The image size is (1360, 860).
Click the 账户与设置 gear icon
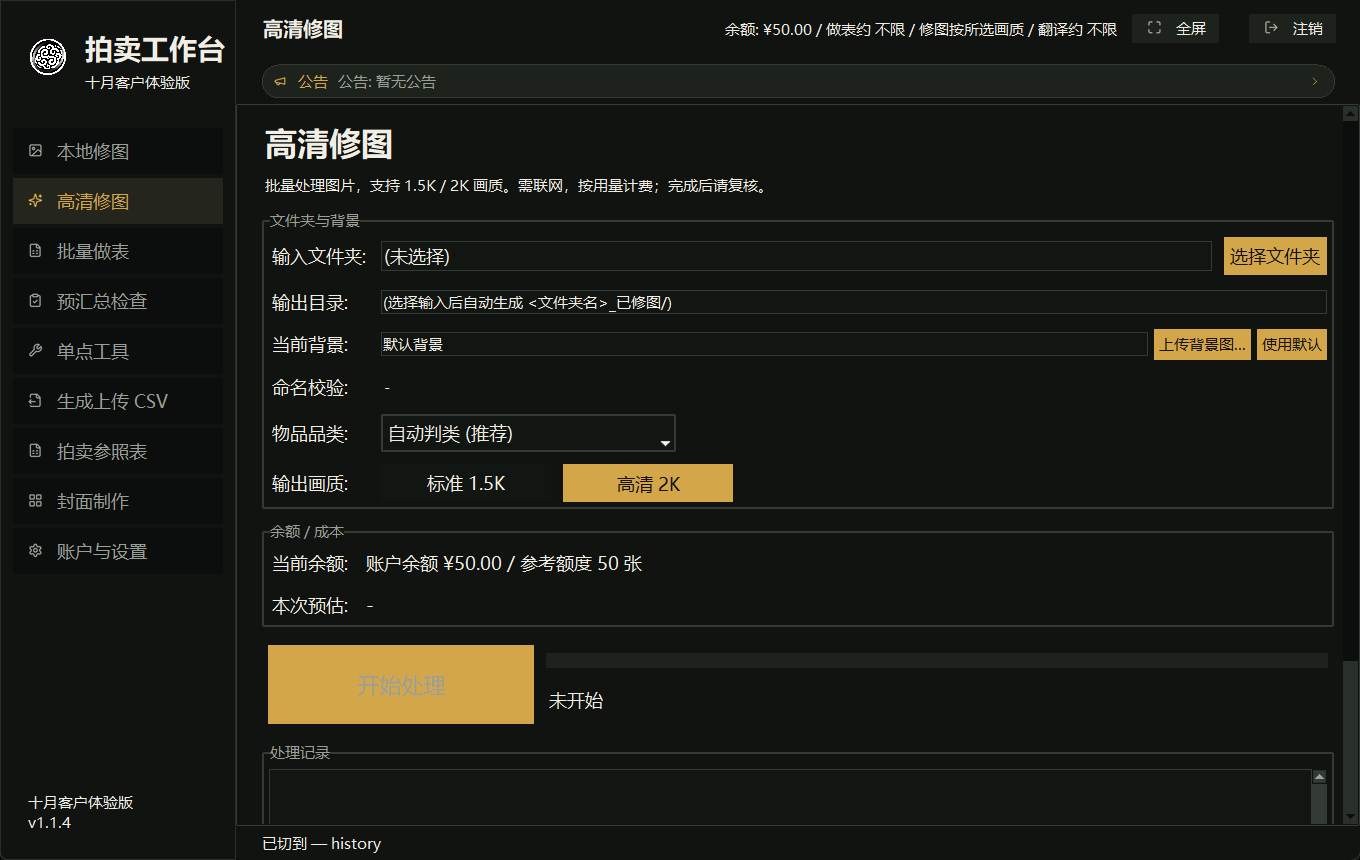pos(35,551)
